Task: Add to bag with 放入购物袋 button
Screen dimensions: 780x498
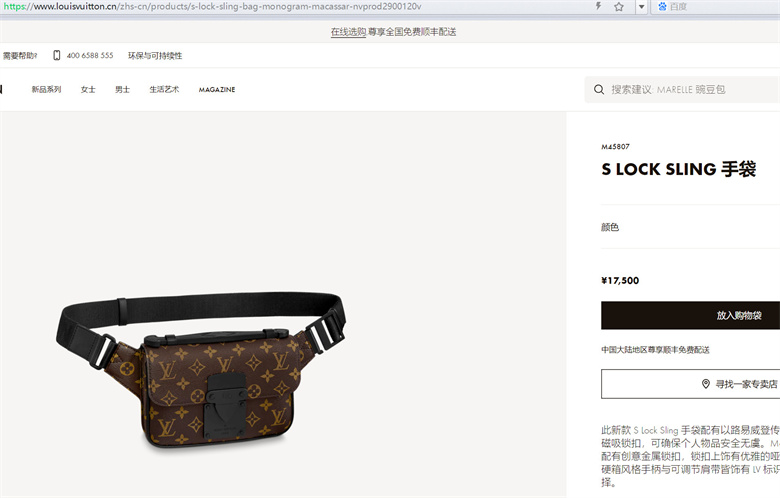Action: pos(690,315)
